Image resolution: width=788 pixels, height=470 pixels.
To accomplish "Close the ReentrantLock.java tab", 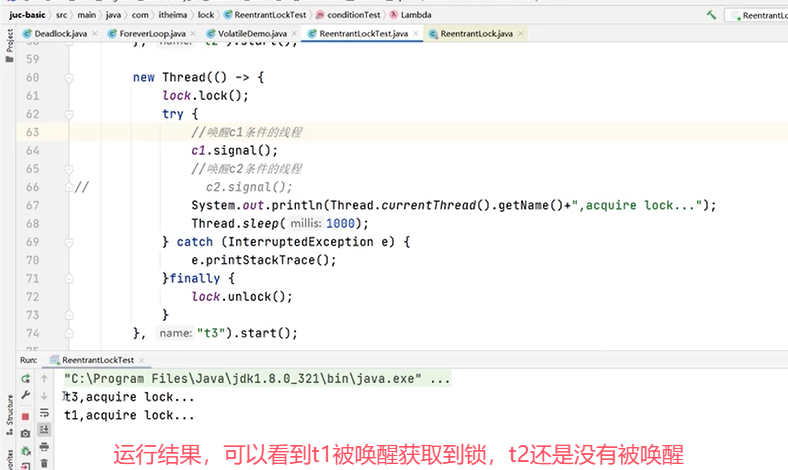I will point(520,34).
